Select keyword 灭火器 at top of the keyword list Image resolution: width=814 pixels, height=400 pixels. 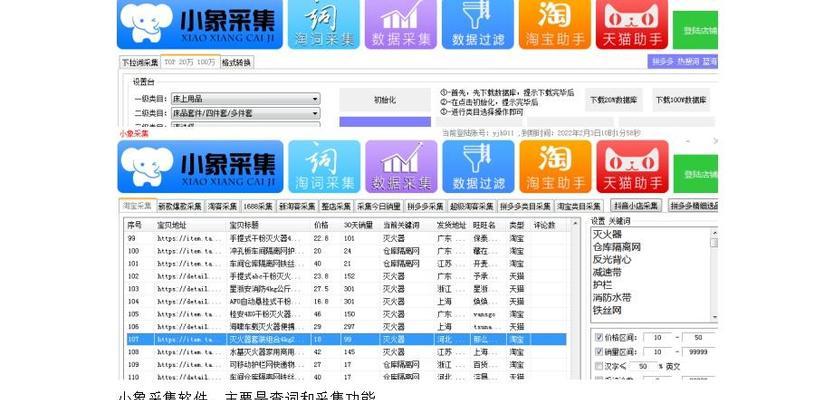pos(607,234)
